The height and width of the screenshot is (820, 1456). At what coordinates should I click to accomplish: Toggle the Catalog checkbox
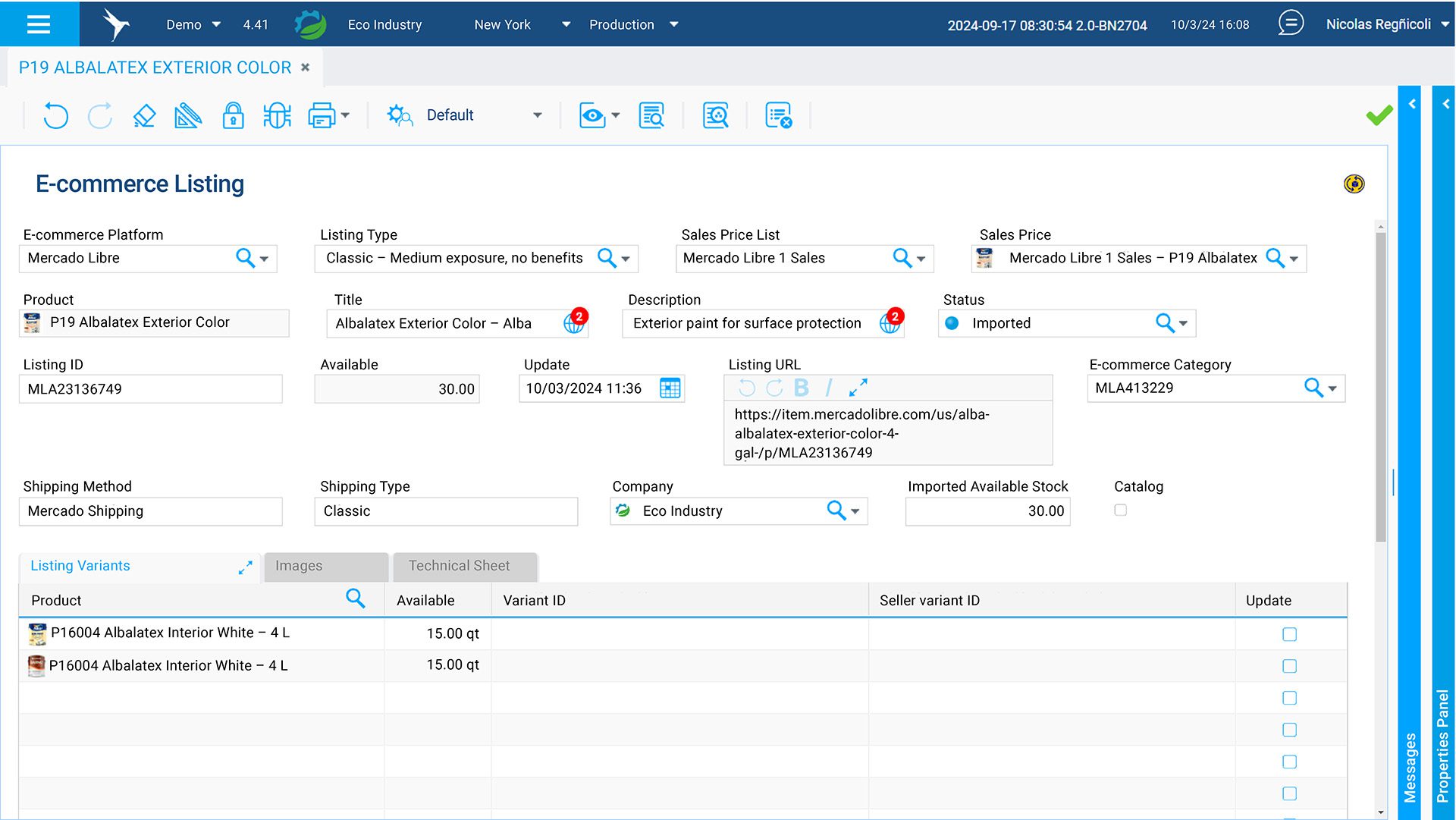(x=1120, y=511)
